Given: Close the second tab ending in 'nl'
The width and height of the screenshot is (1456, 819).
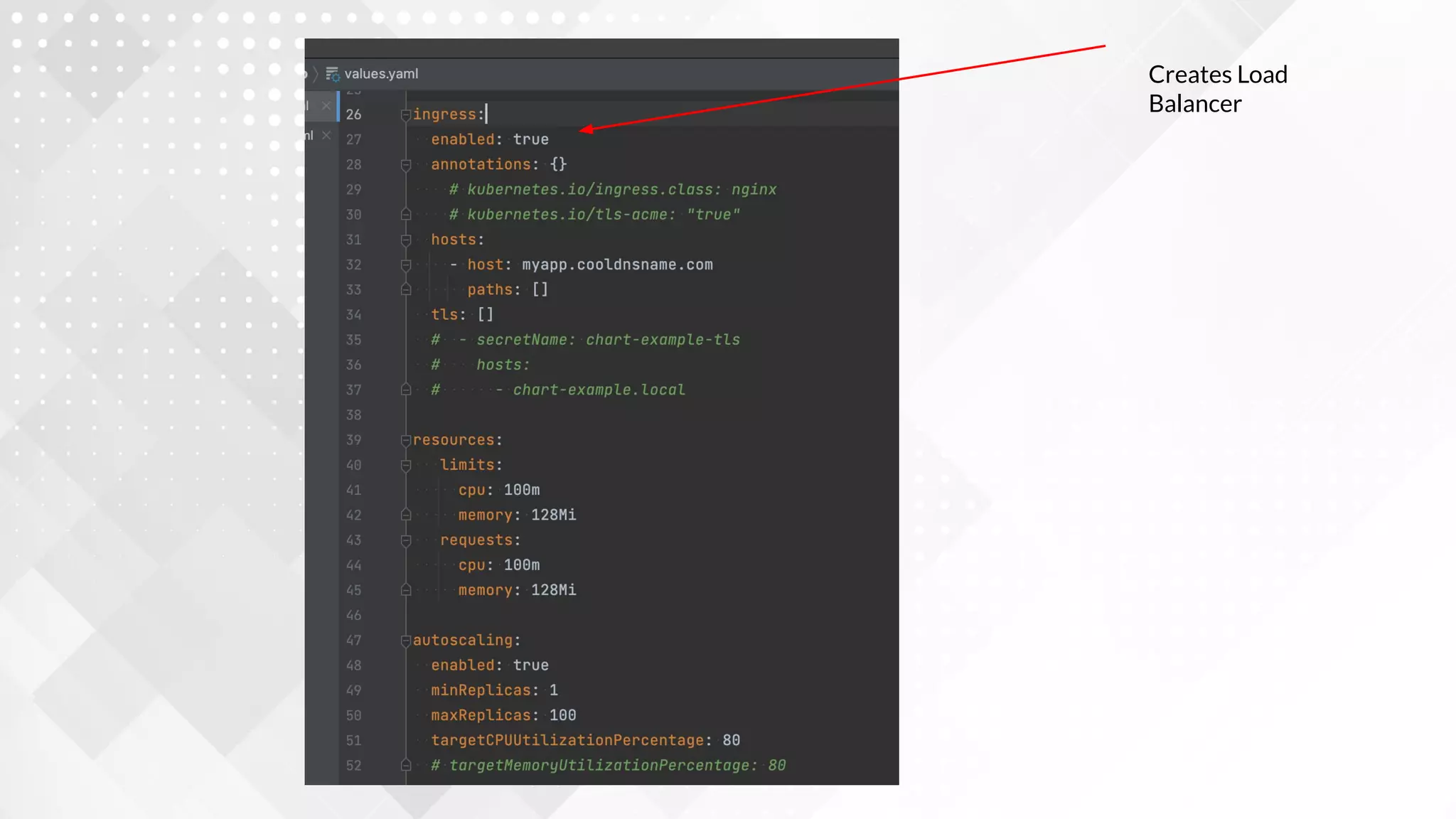Looking at the screenshot, I should click(326, 135).
